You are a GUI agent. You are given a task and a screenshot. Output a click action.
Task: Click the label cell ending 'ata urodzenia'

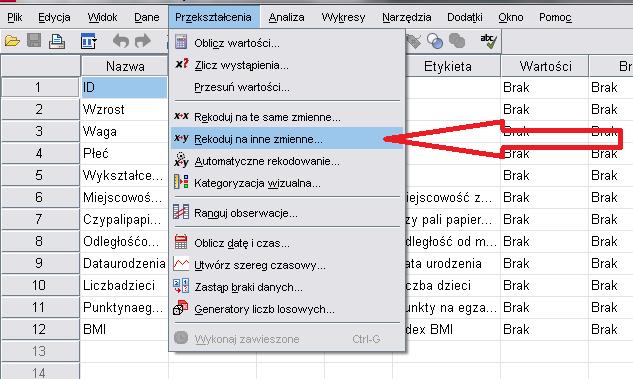click(453, 263)
